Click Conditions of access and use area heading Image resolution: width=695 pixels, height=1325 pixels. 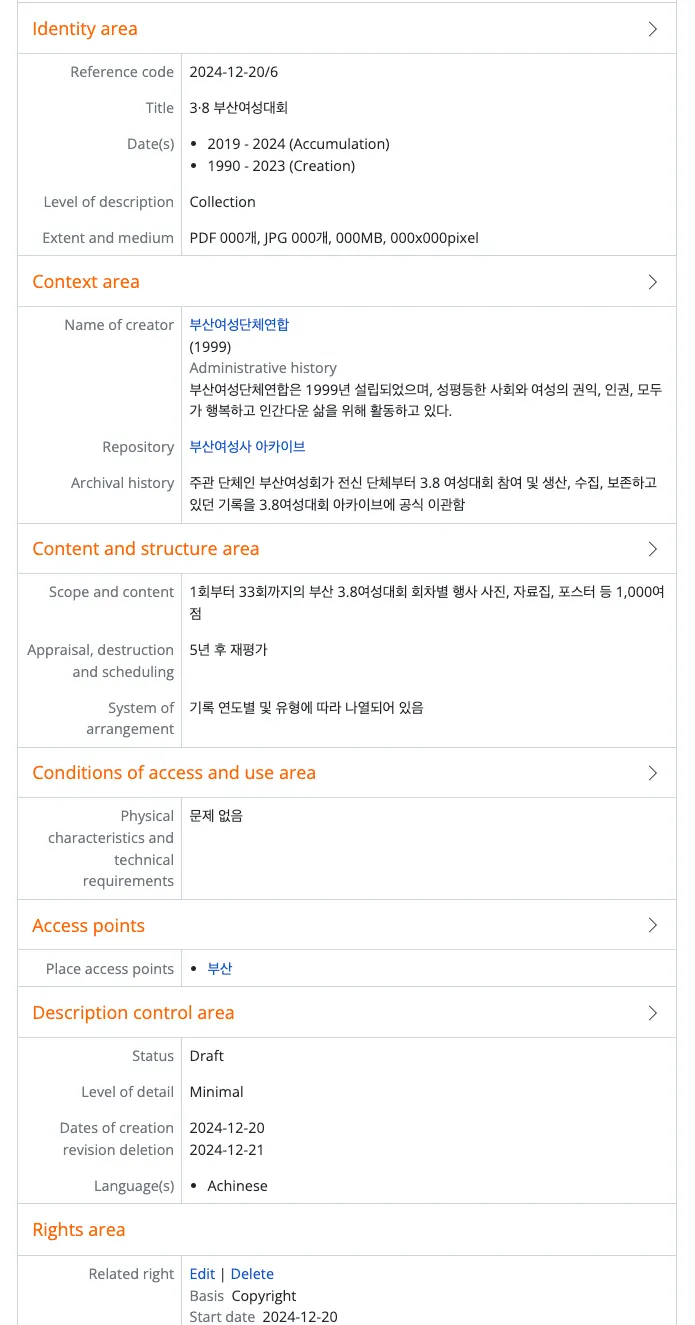pos(174,773)
